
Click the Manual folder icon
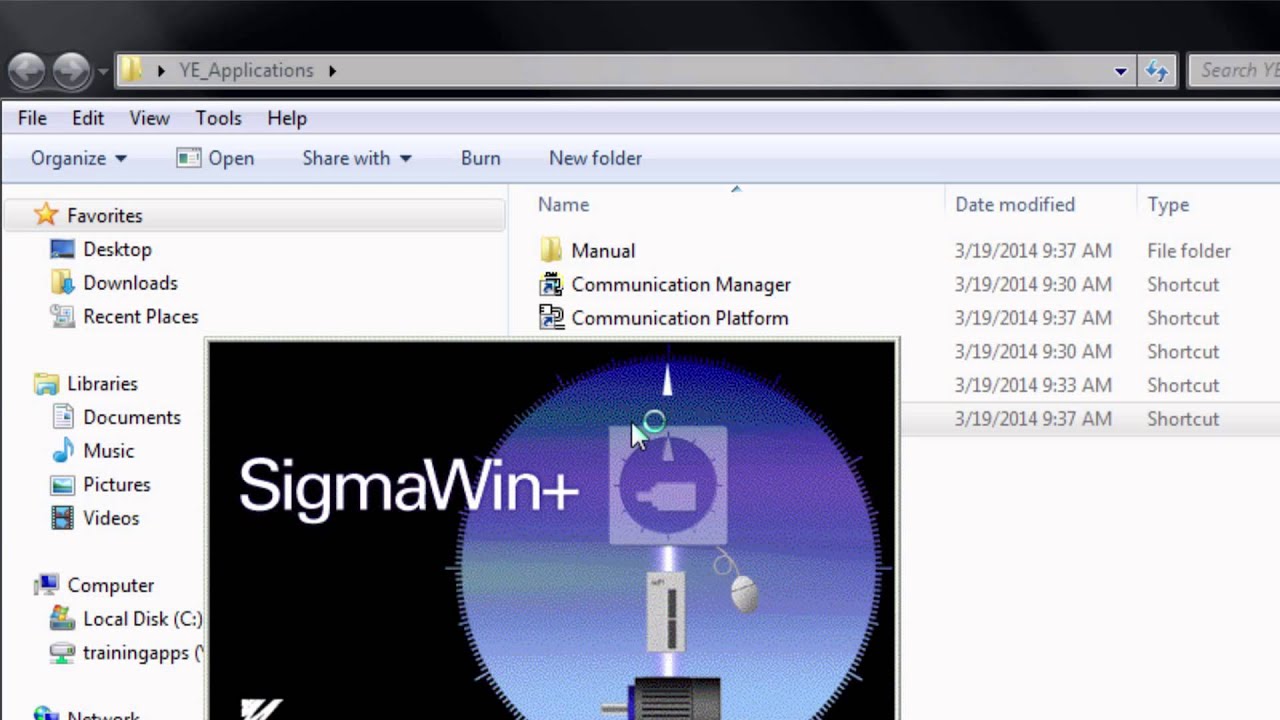pos(551,250)
